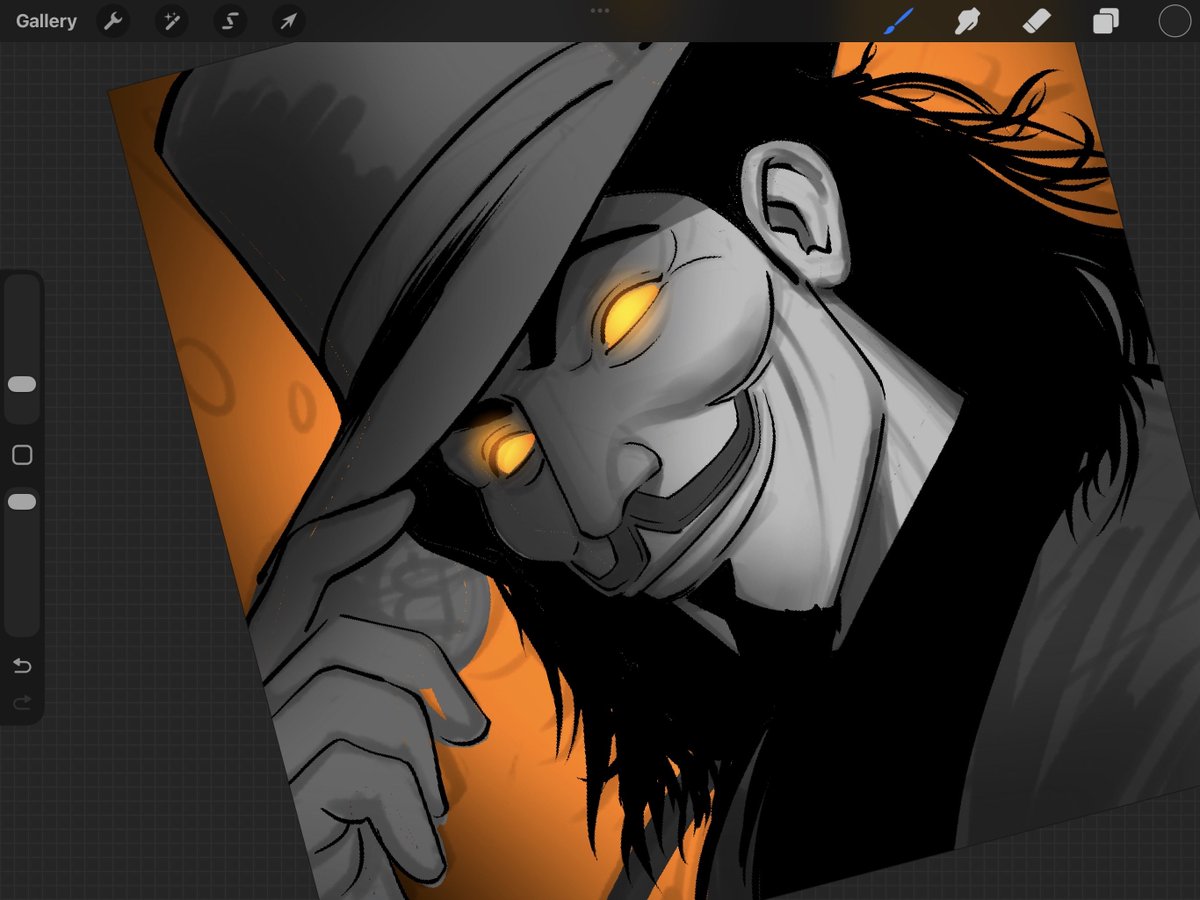Viewport: 1200px width, 900px height.
Task: Open the Adjustments magic wand menu
Action: pyautogui.click(x=170, y=21)
